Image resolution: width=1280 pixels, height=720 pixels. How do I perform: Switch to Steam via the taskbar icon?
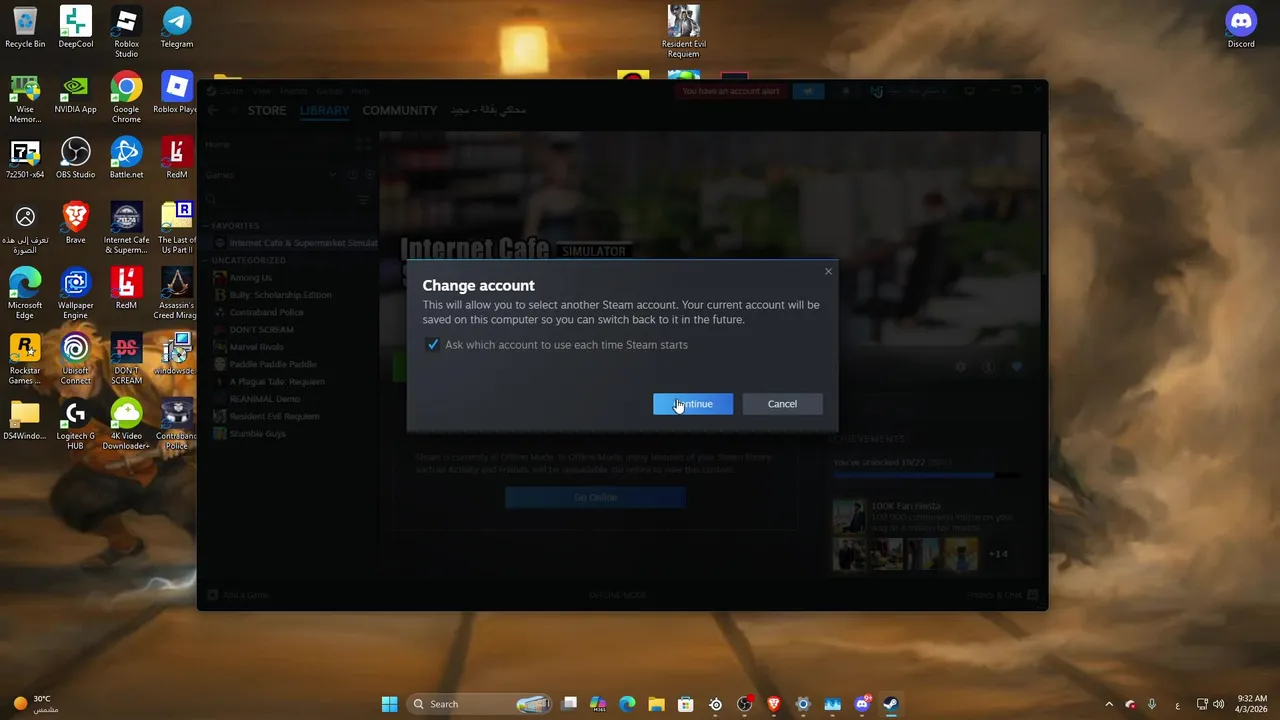click(890, 704)
